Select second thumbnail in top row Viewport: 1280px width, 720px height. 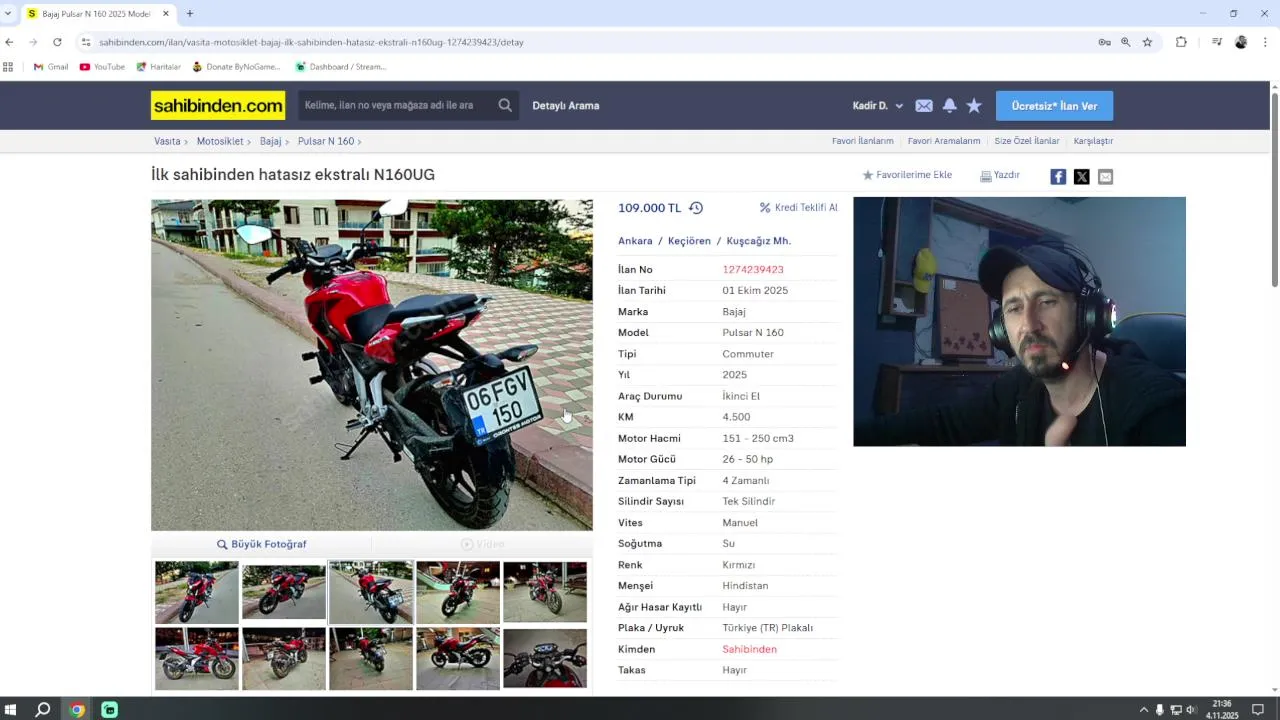[284, 593]
